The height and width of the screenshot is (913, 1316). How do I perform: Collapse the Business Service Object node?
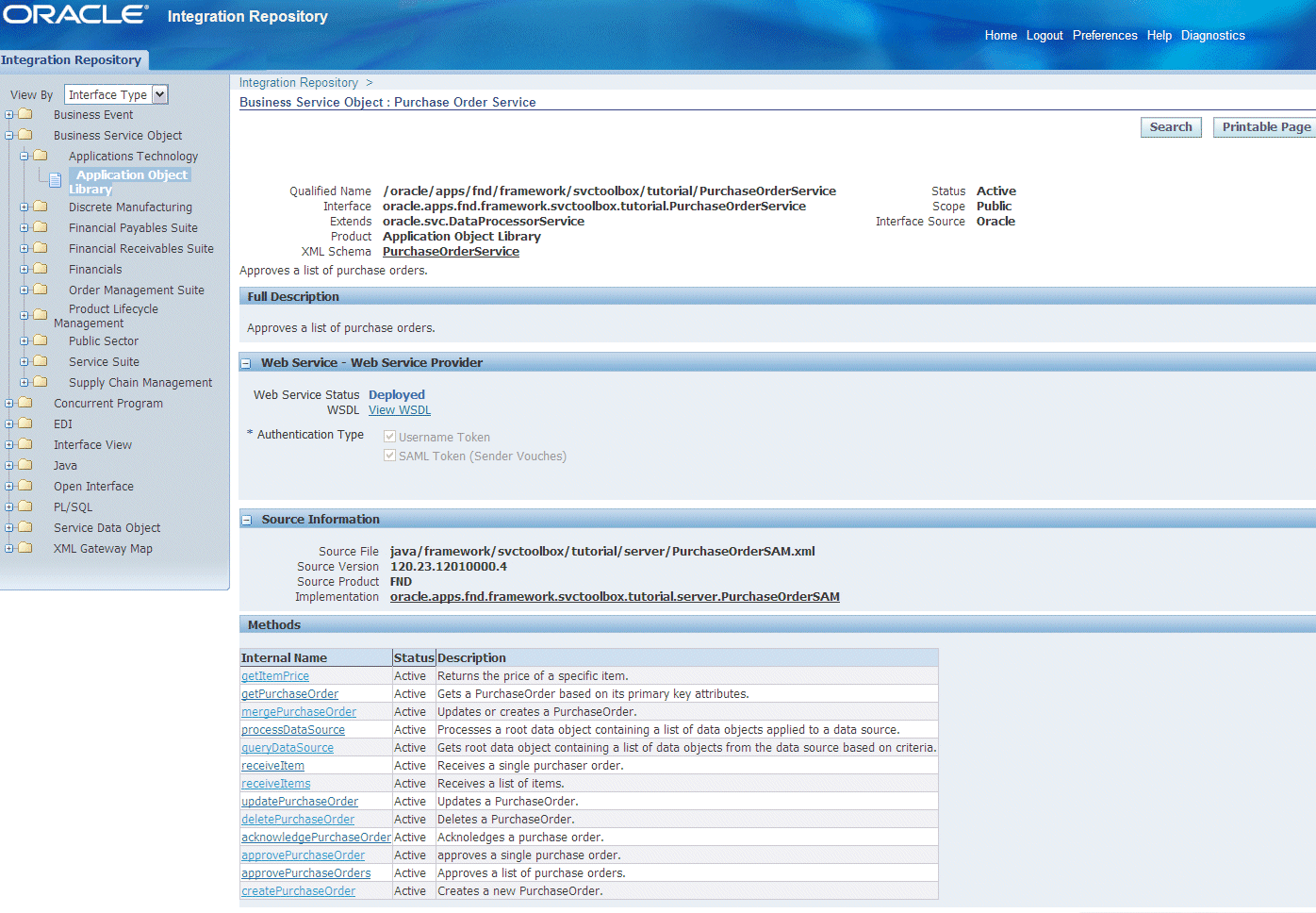click(x=9, y=136)
